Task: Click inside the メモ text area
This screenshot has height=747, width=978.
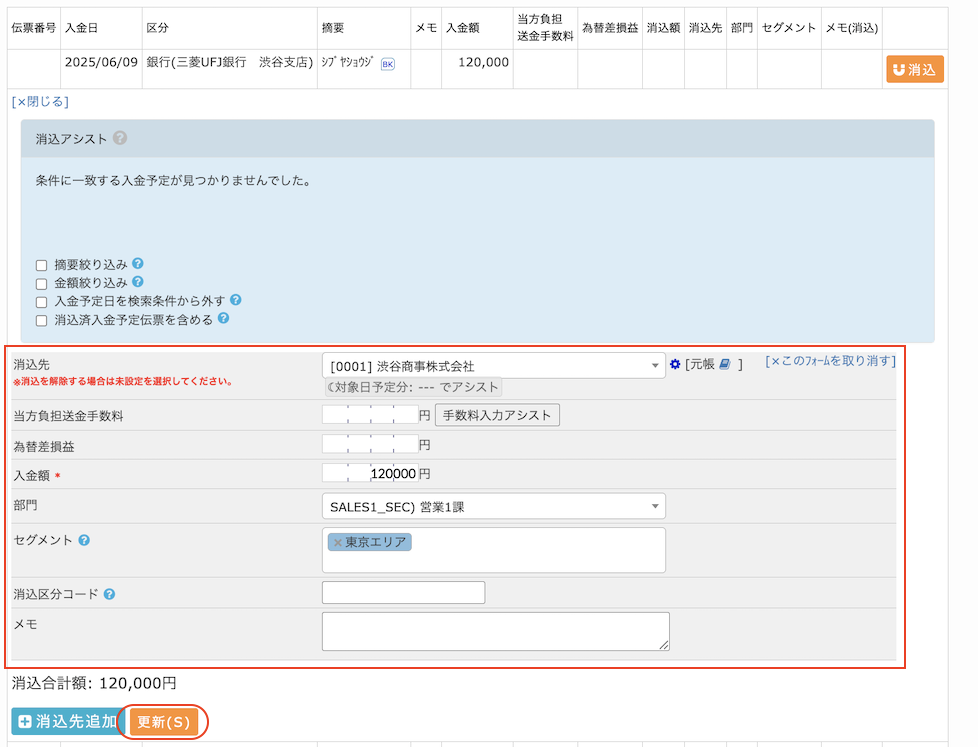Action: (494, 631)
